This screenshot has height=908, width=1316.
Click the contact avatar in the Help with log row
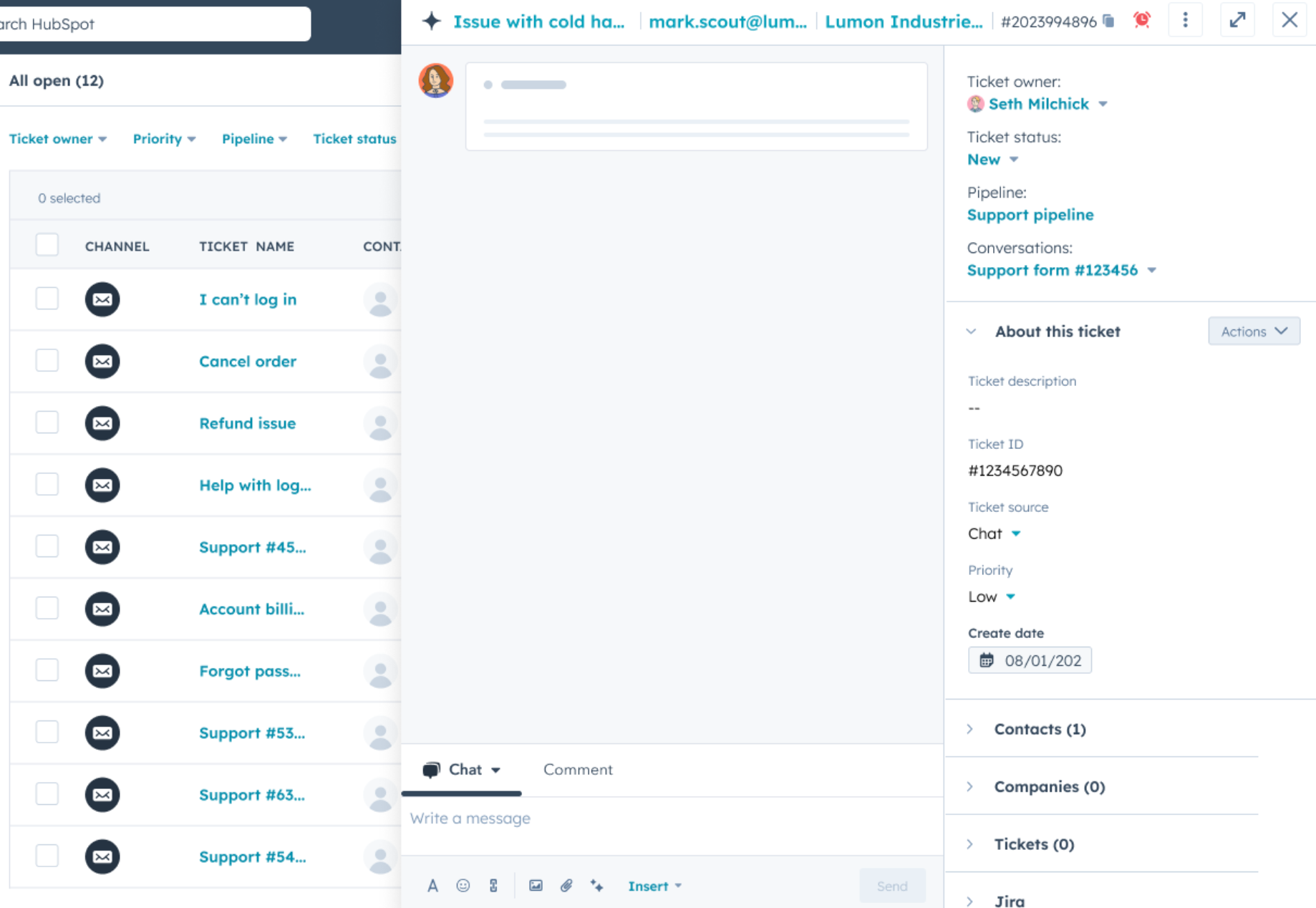tap(381, 485)
